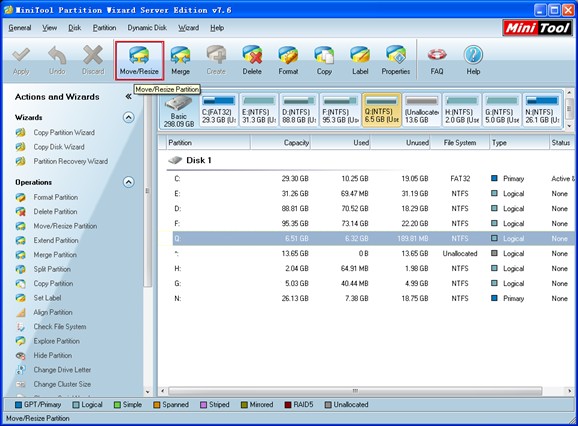Collapse the Wizards section
The width and height of the screenshot is (578, 426).
tap(128, 118)
